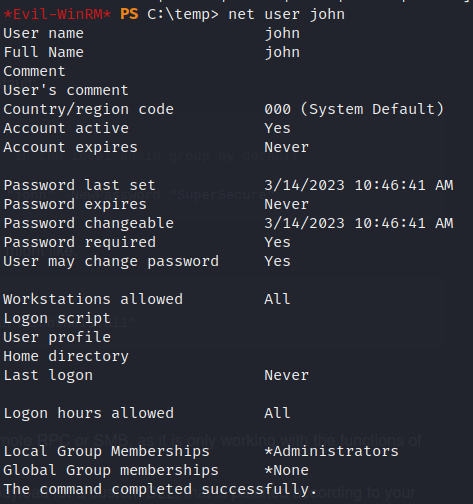Image resolution: width=473 pixels, height=504 pixels.
Task: Click the User name value john
Action: [x=282, y=34]
